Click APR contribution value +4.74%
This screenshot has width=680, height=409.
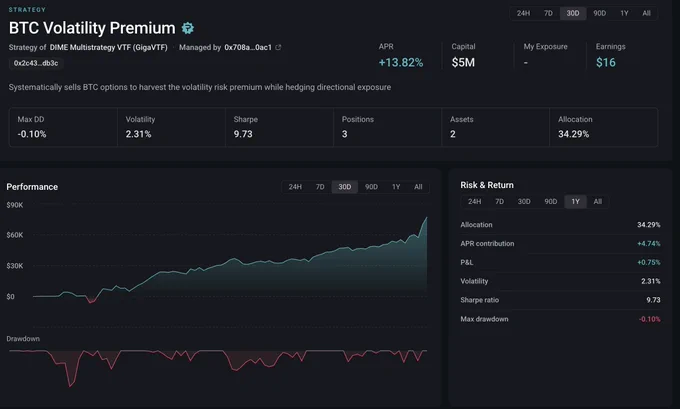point(649,244)
